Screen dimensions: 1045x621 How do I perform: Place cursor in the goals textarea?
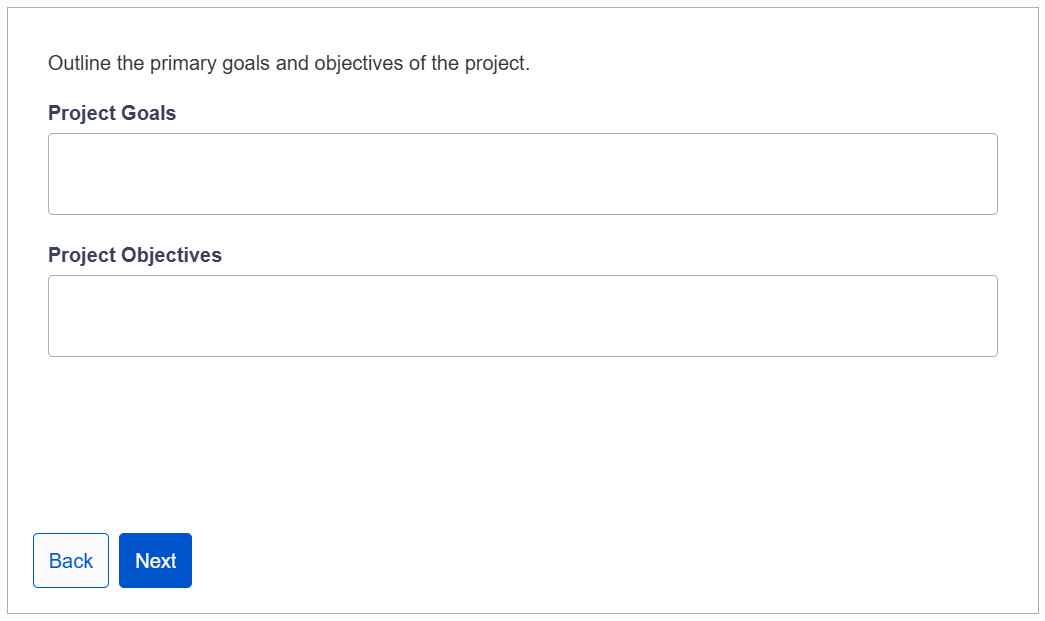tap(522, 174)
